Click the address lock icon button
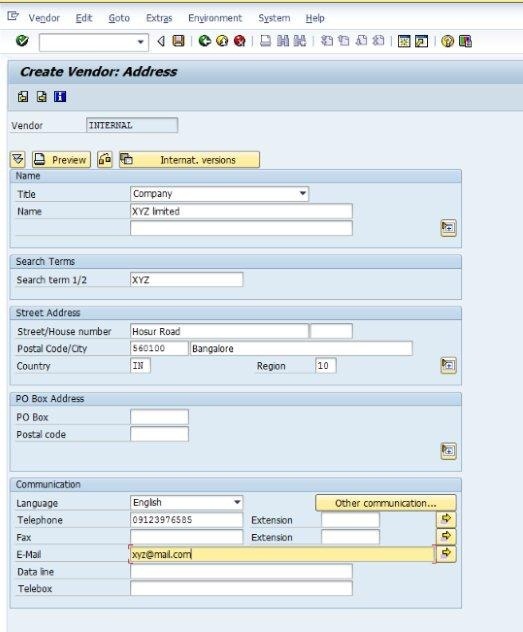 click(x=105, y=160)
